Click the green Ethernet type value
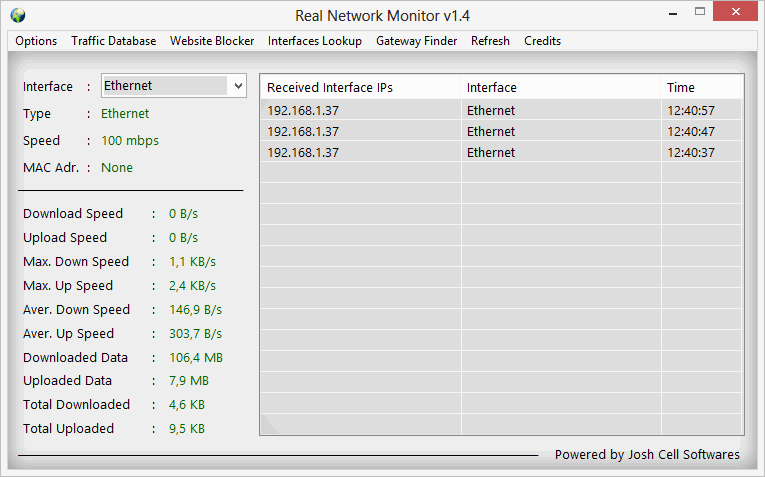The height and width of the screenshot is (477, 765). point(125,114)
